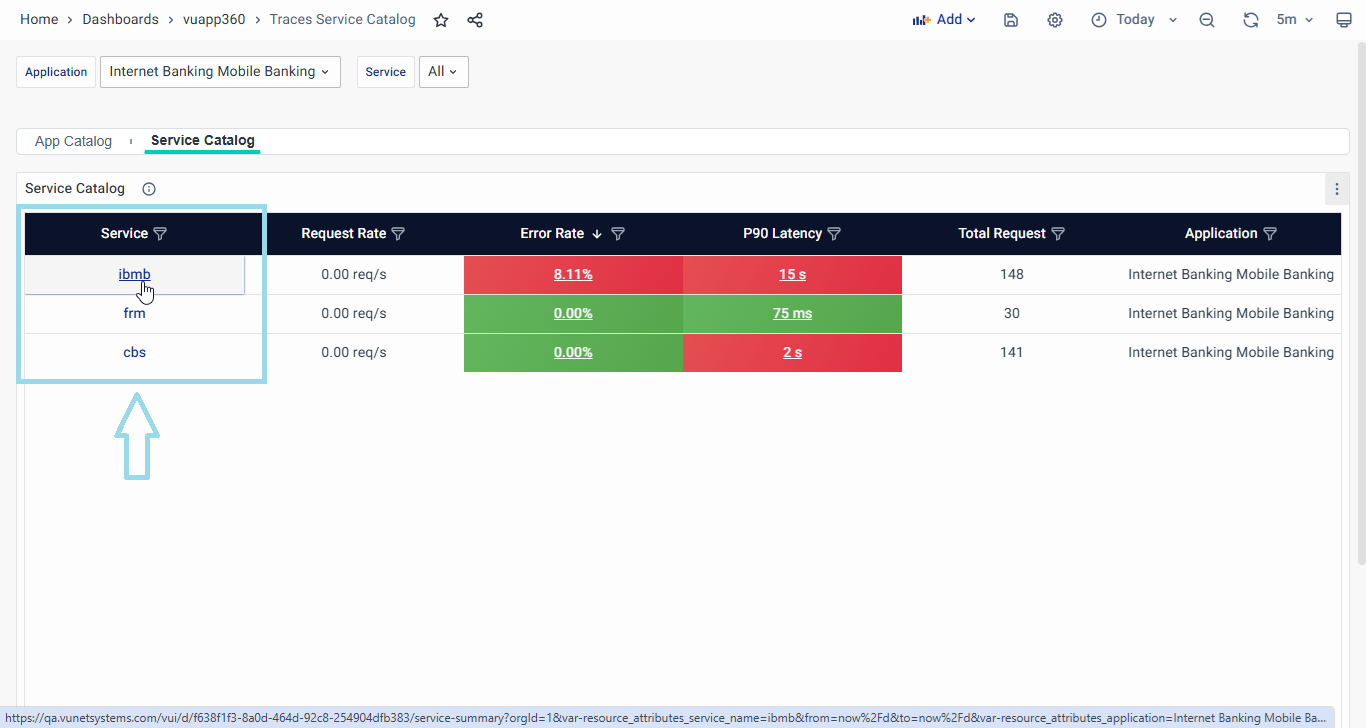
Task: Expand the Service All dropdown
Action: pyautogui.click(x=443, y=72)
